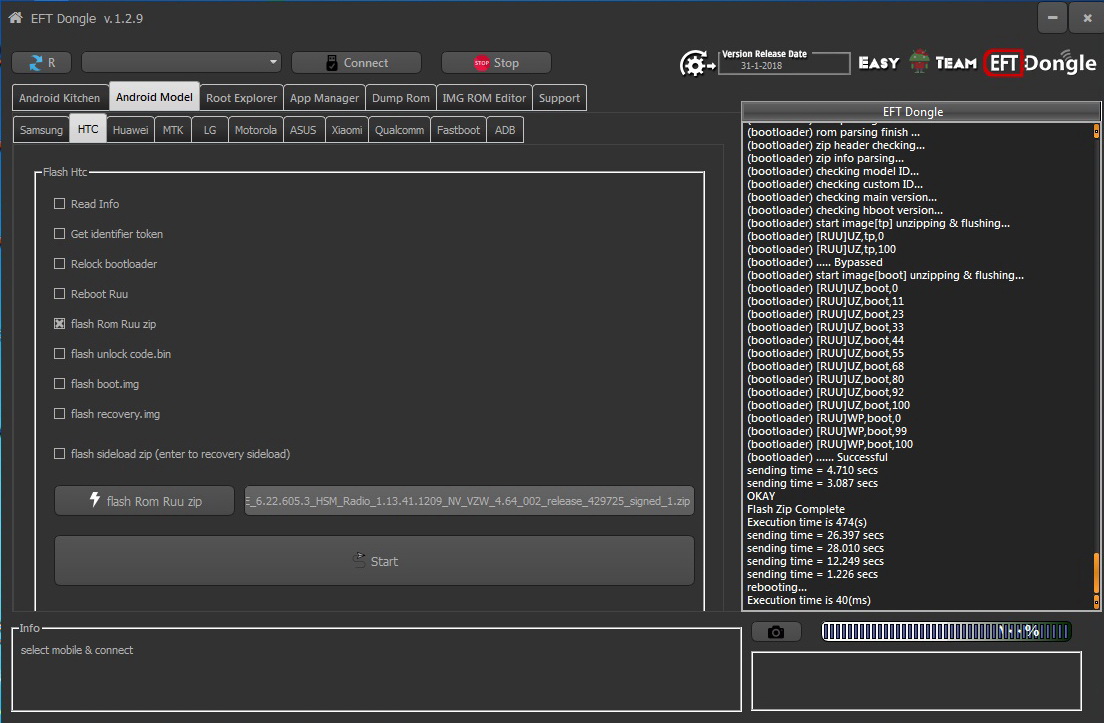
Task: Open the settings gear icon near Version Release Date
Action: click(x=696, y=63)
